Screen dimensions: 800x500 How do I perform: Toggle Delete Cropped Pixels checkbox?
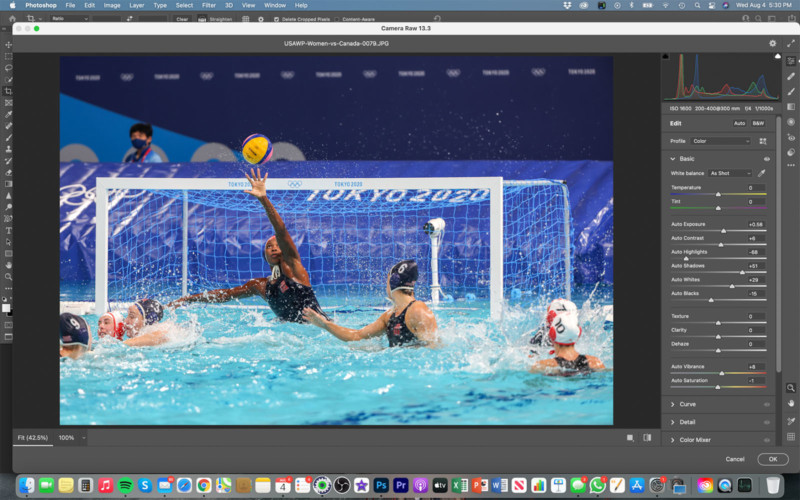[276, 19]
